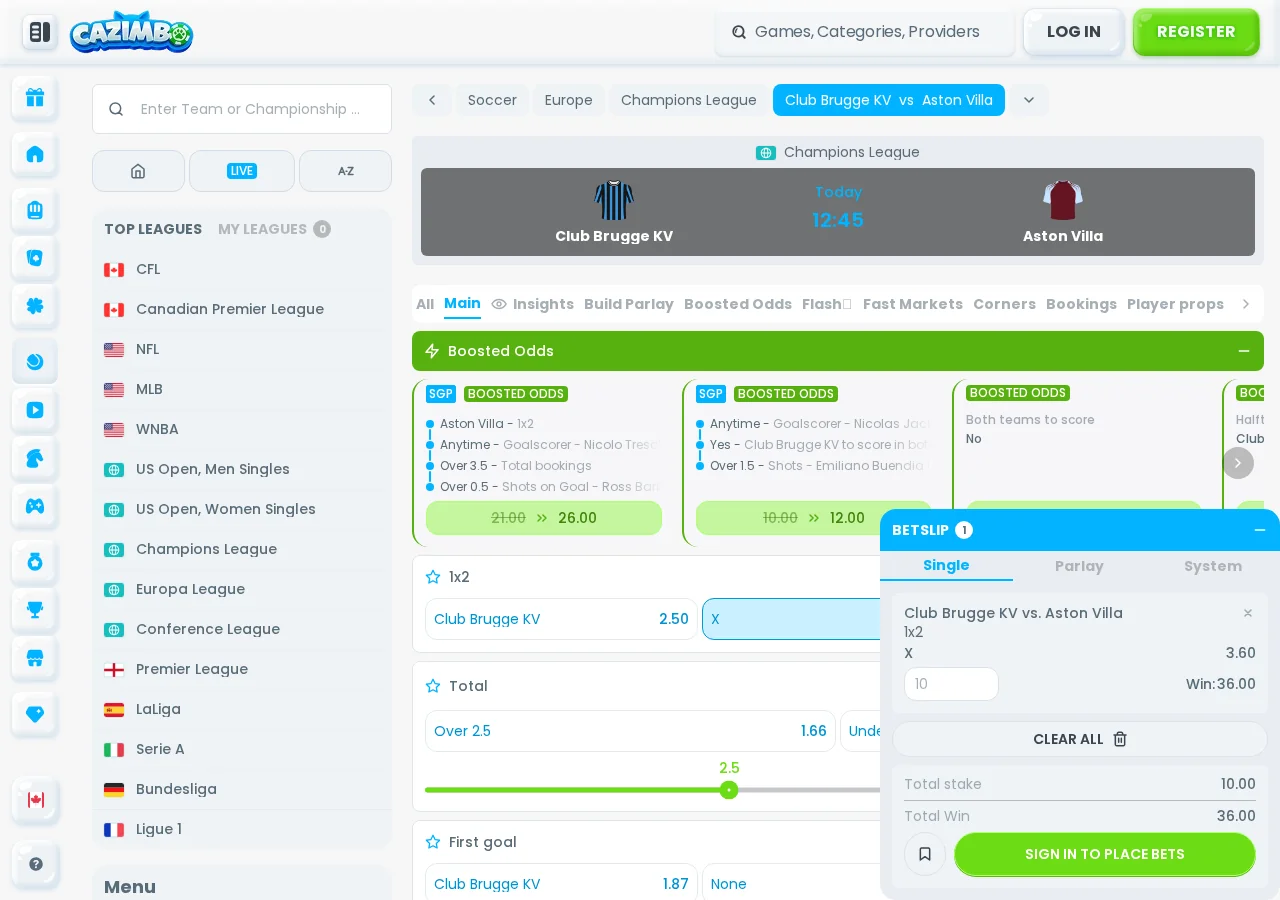The height and width of the screenshot is (900, 1280).
Task: Toggle the sidebar menu panel icon
Action: 40,32
